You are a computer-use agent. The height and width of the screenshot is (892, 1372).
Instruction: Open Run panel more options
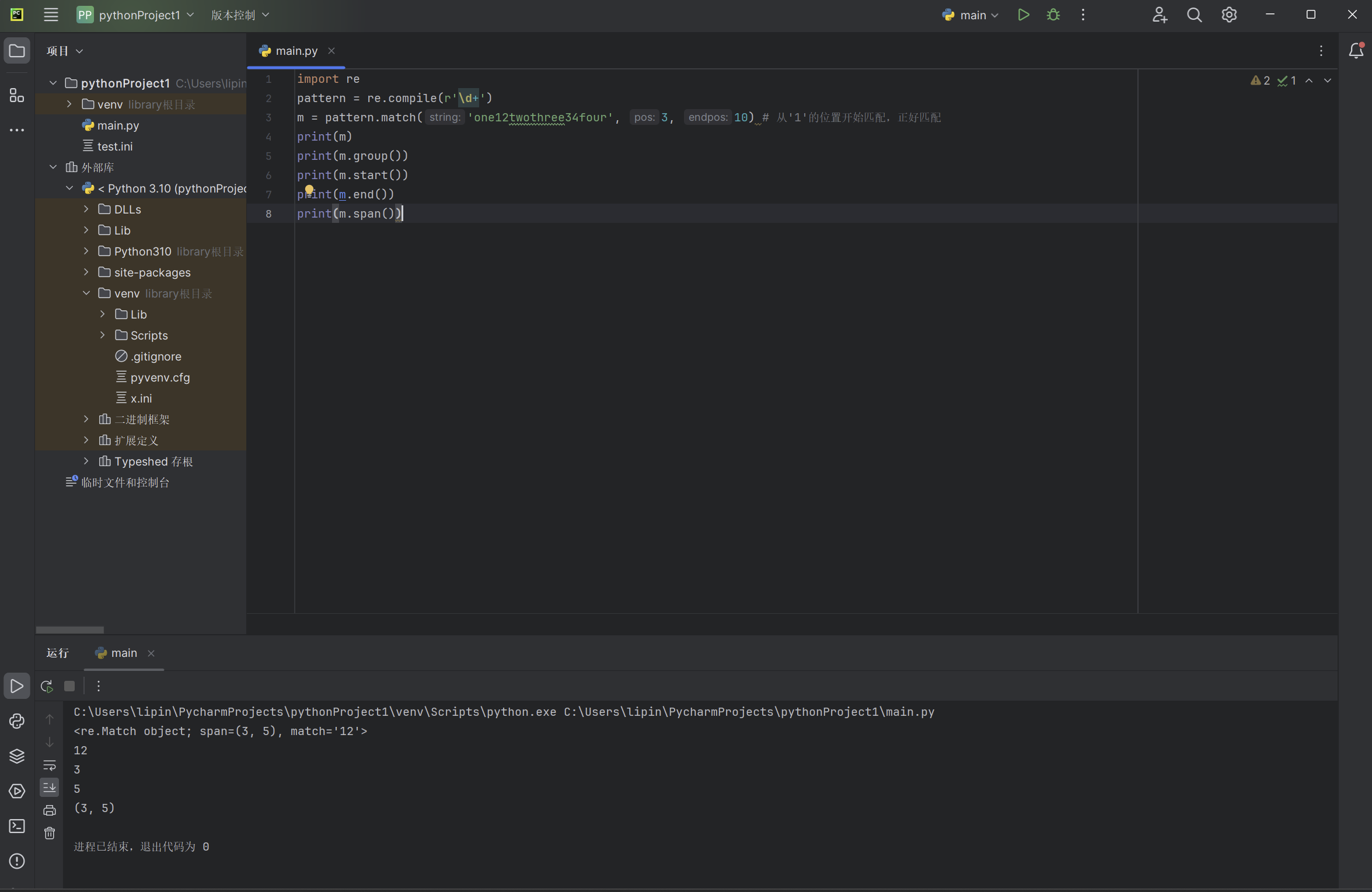point(99,686)
